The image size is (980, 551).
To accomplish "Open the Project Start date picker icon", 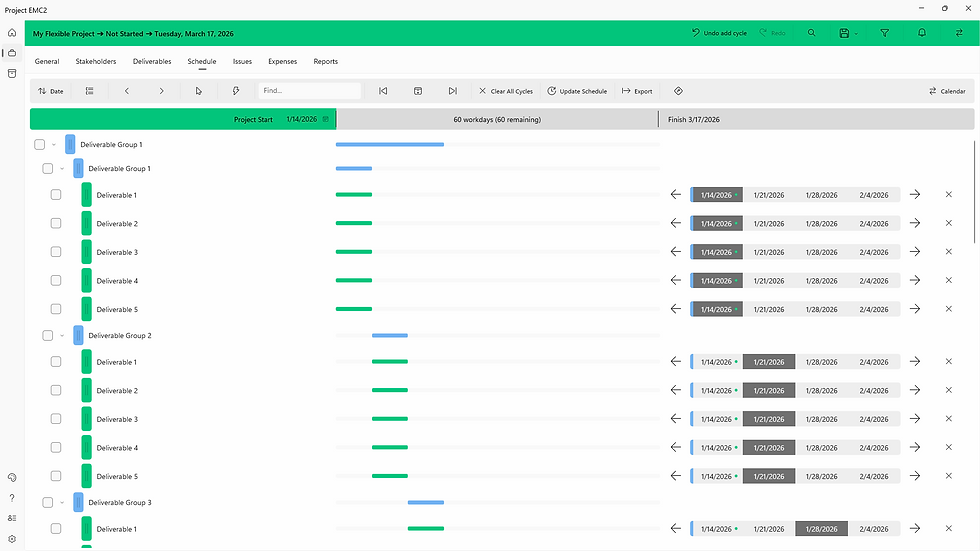I will (326, 119).
